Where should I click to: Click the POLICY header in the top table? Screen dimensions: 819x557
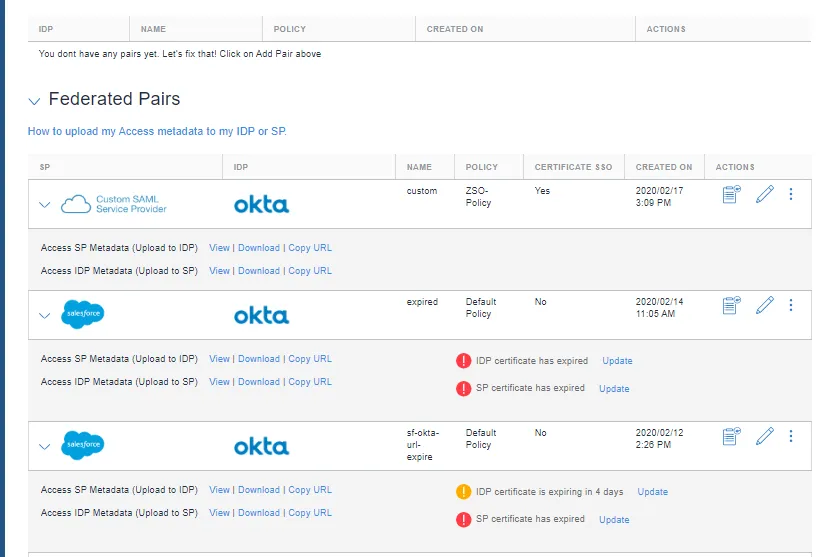point(289,29)
